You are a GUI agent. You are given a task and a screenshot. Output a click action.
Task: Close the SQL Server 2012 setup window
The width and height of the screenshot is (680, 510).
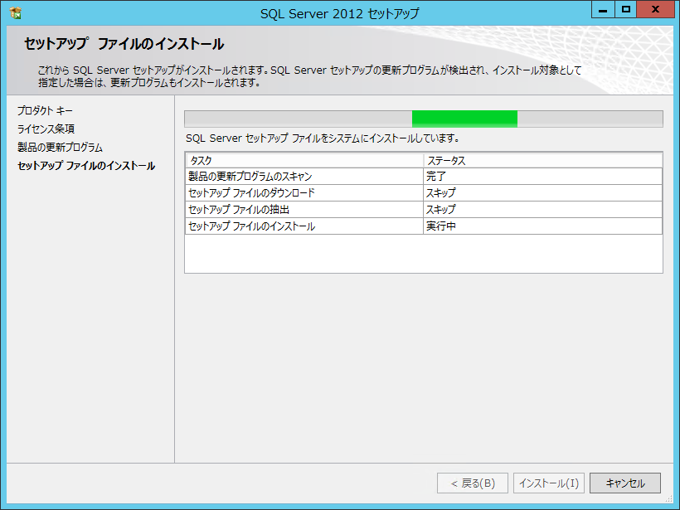(x=655, y=10)
